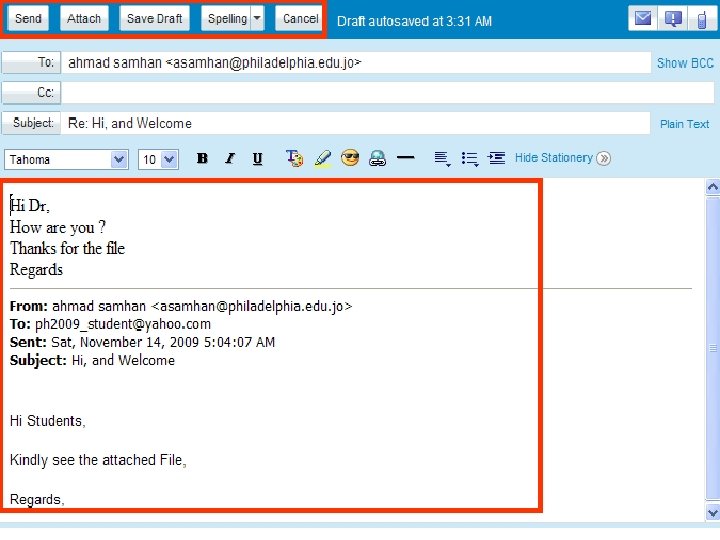Viewport: 720px width, 540px height.
Task: Open the highlight color marker icon
Action: click(x=323, y=159)
